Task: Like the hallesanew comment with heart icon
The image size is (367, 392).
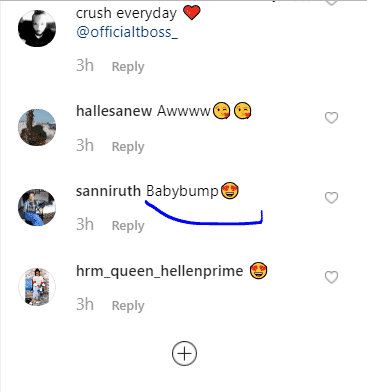Action: click(331, 118)
